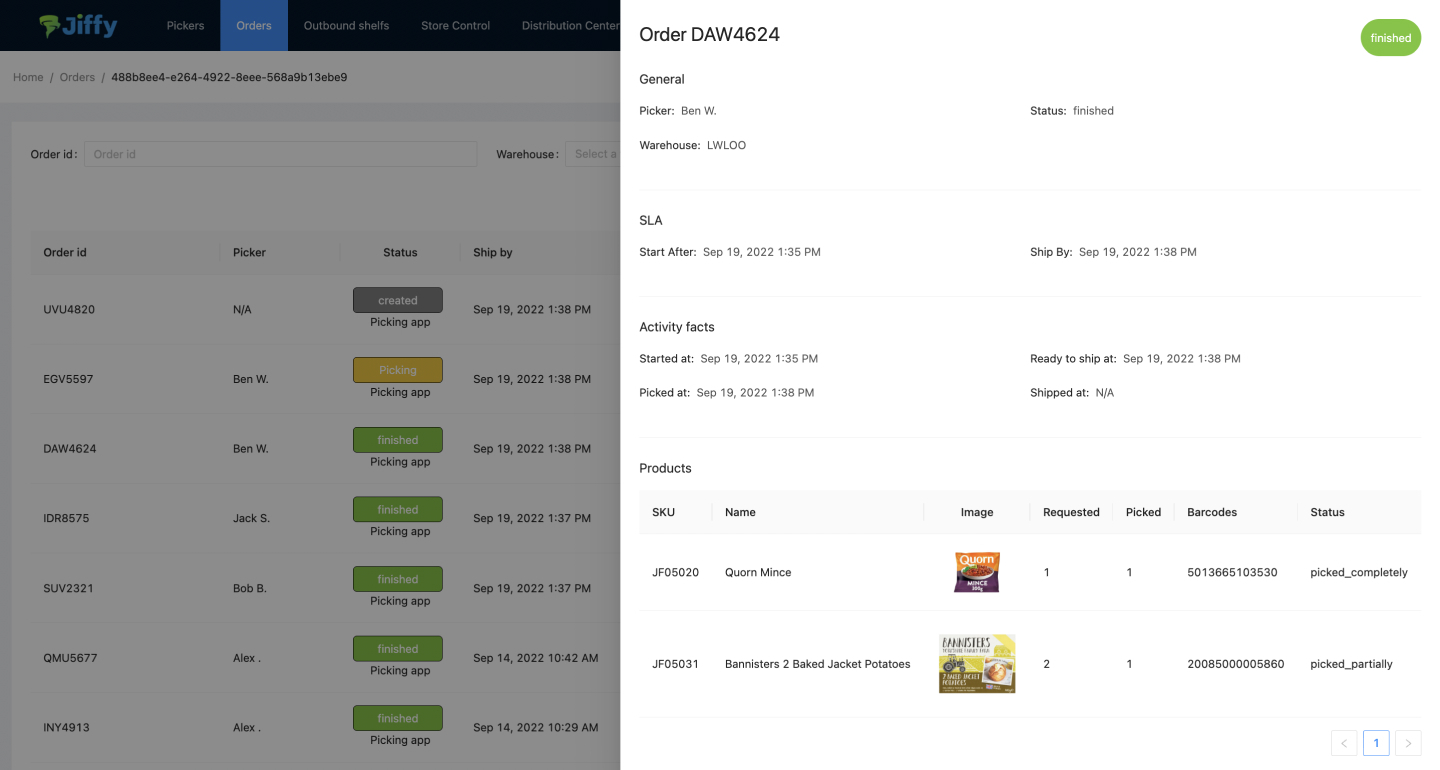Image resolution: width=1440 pixels, height=770 pixels.
Task: Click Orders breadcrumb link
Action: [77, 77]
